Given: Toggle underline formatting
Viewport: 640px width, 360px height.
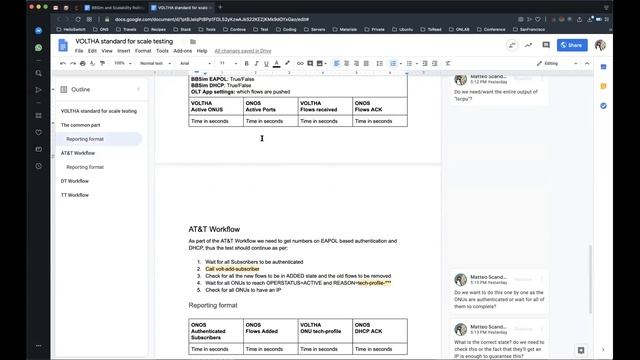Looking at the screenshot, I should click(266, 63).
